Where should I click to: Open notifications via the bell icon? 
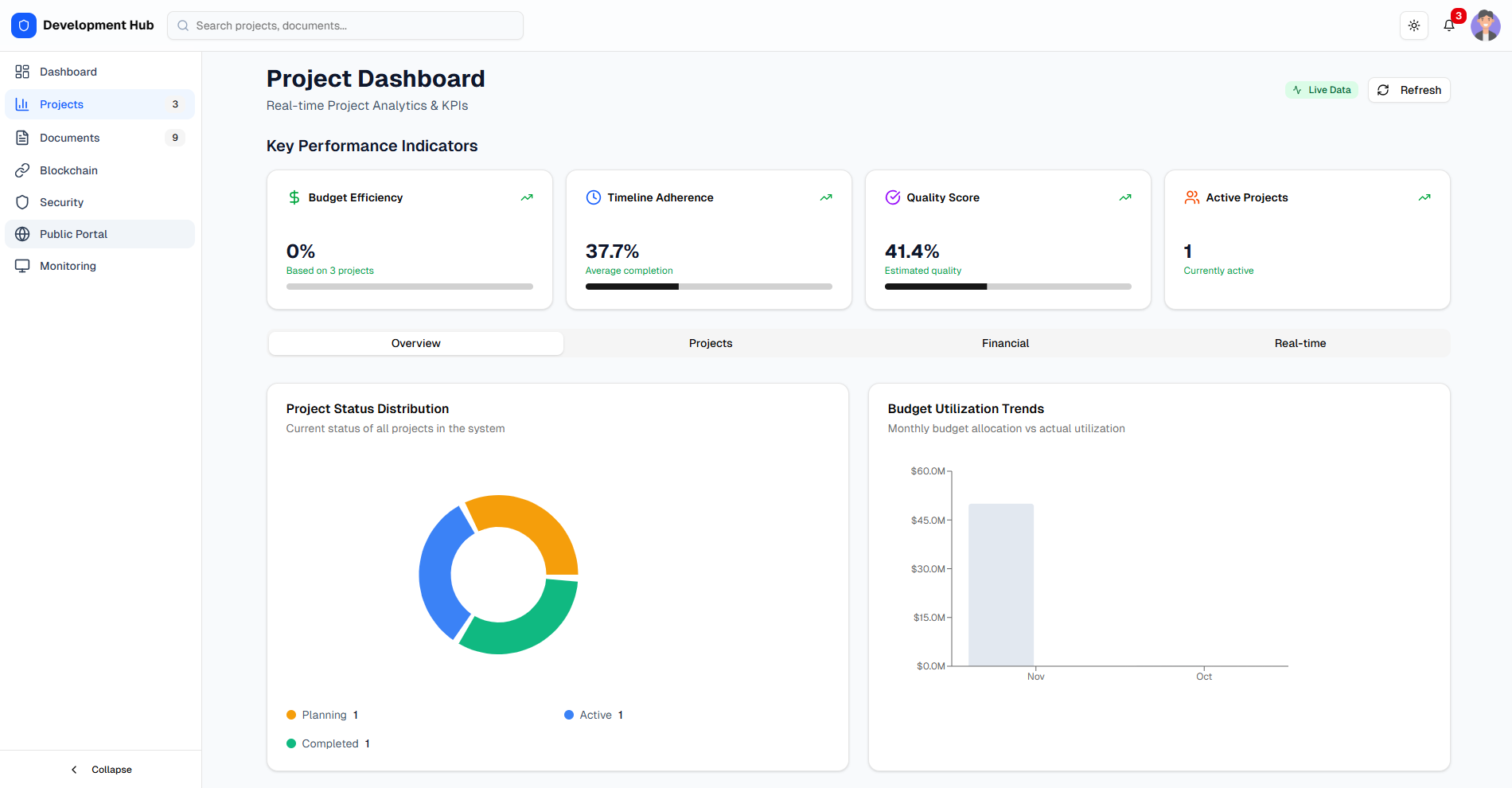click(x=1448, y=25)
